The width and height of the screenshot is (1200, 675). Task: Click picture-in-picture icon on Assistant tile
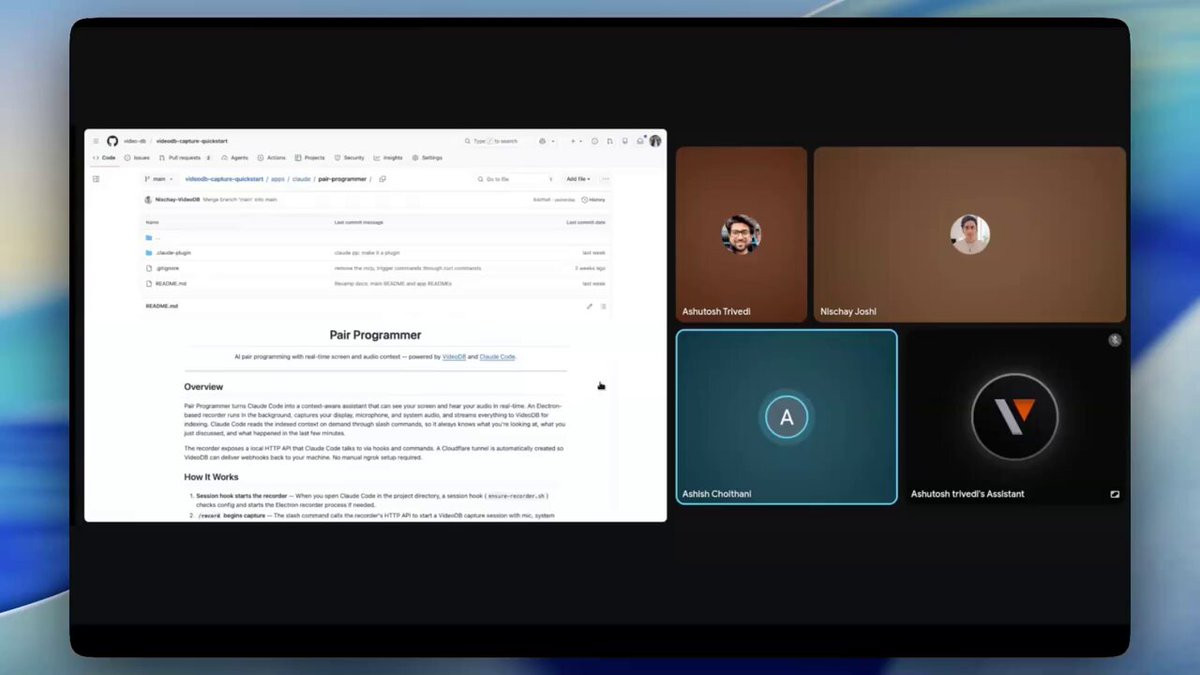1114,494
